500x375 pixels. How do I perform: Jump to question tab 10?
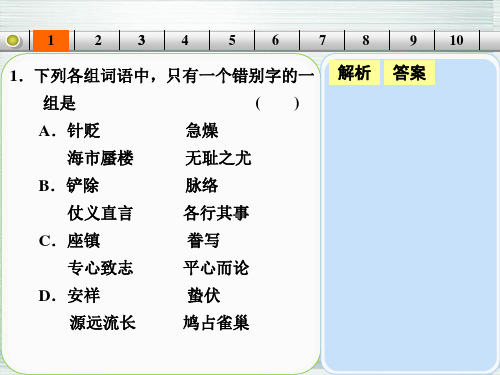click(x=456, y=40)
